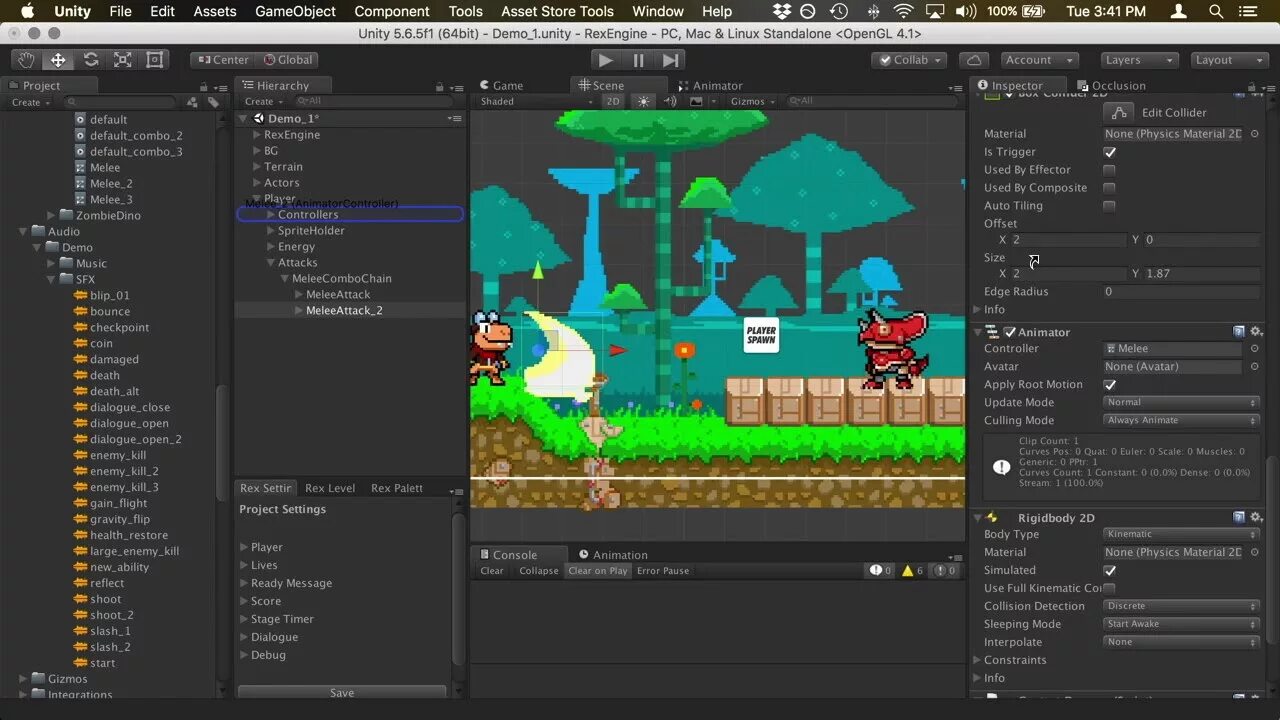Screen dimensions: 1280x720
Task: Uncheck the Is Trigger checkbox
Action: pyautogui.click(x=1109, y=152)
